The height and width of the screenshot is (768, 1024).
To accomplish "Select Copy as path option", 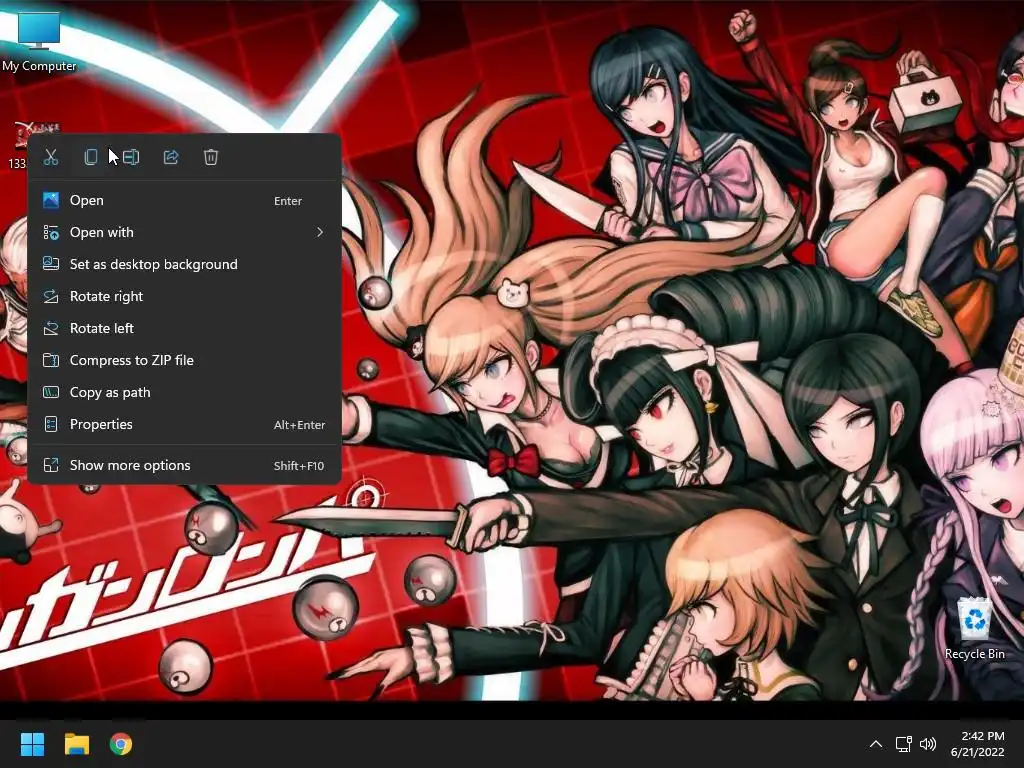I will (184, 392).
